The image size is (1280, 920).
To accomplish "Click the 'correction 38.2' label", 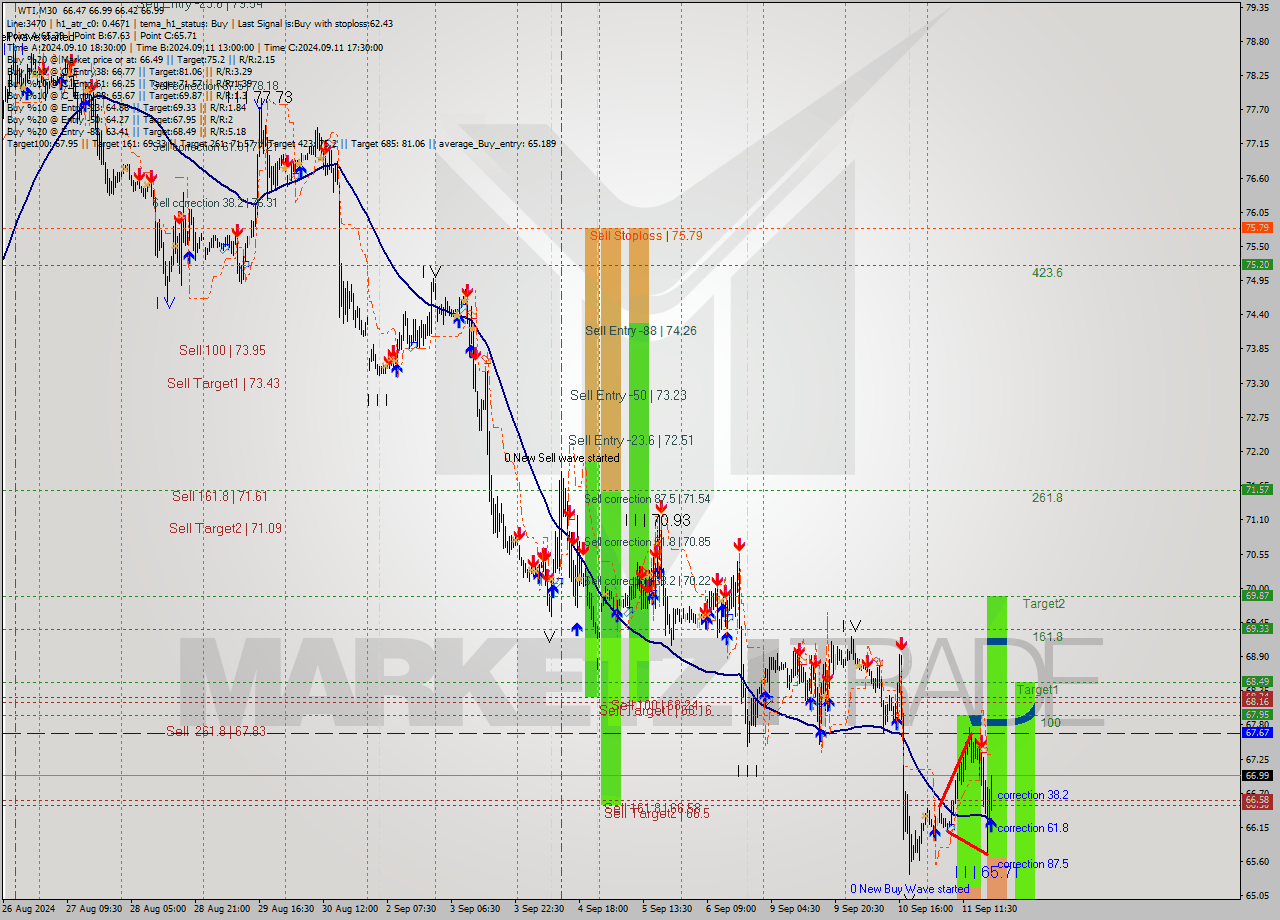I will [x=1033, y=795].
